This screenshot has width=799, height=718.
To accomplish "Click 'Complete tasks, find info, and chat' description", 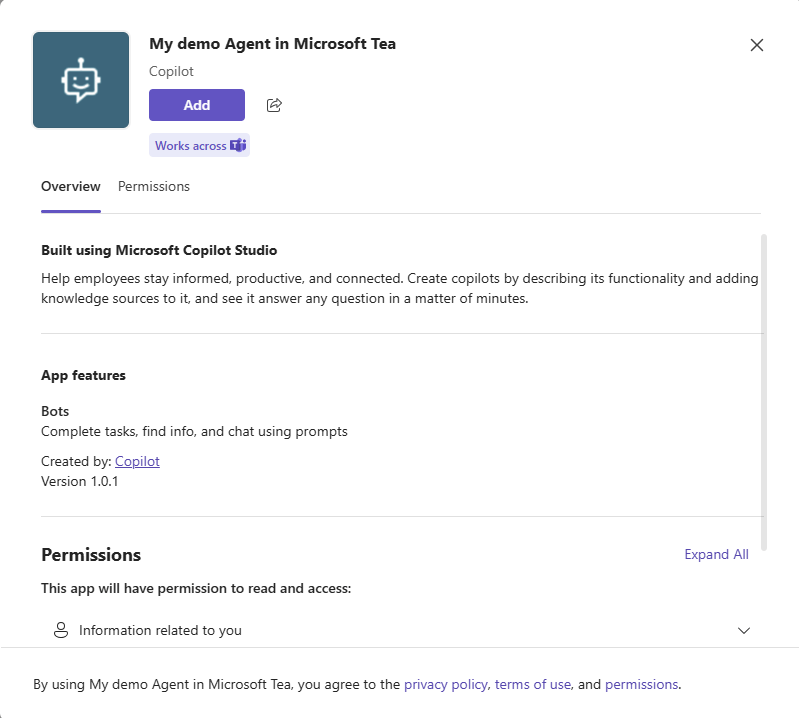I will point(194,432).
